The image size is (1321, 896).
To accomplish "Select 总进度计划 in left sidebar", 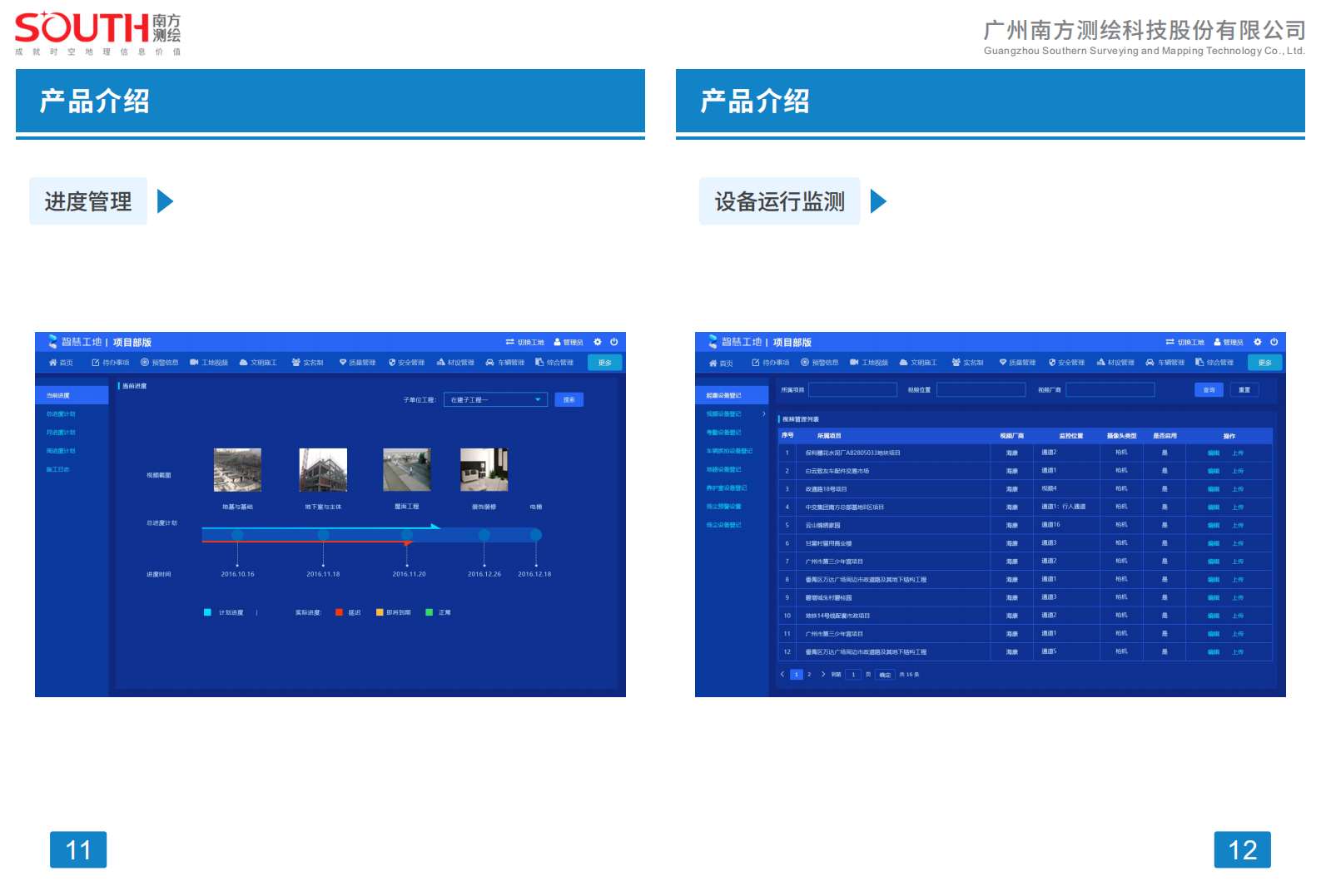I will click(61, 414).
